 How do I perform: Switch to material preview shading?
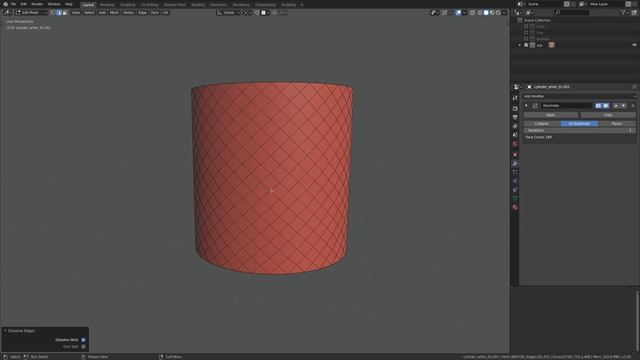pos(492,13)
